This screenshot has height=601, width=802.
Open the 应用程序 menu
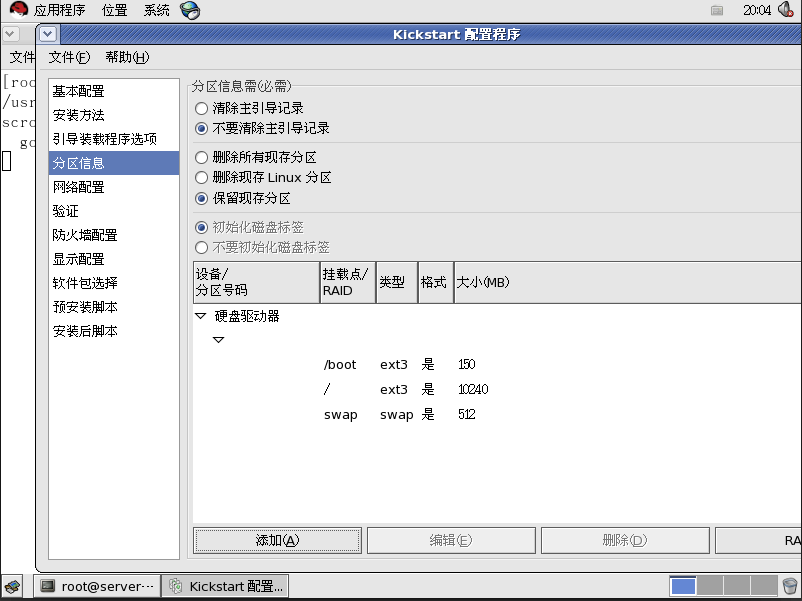point(60,10)
